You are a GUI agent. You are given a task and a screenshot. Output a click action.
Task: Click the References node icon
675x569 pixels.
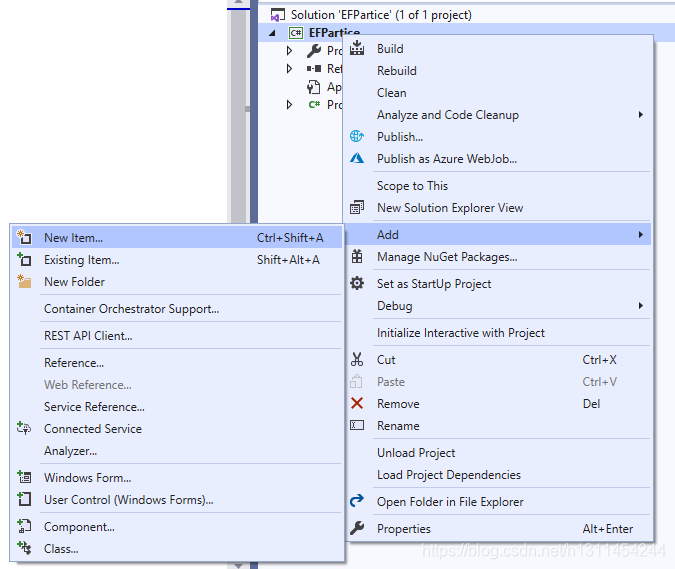(x=314, y=68)
